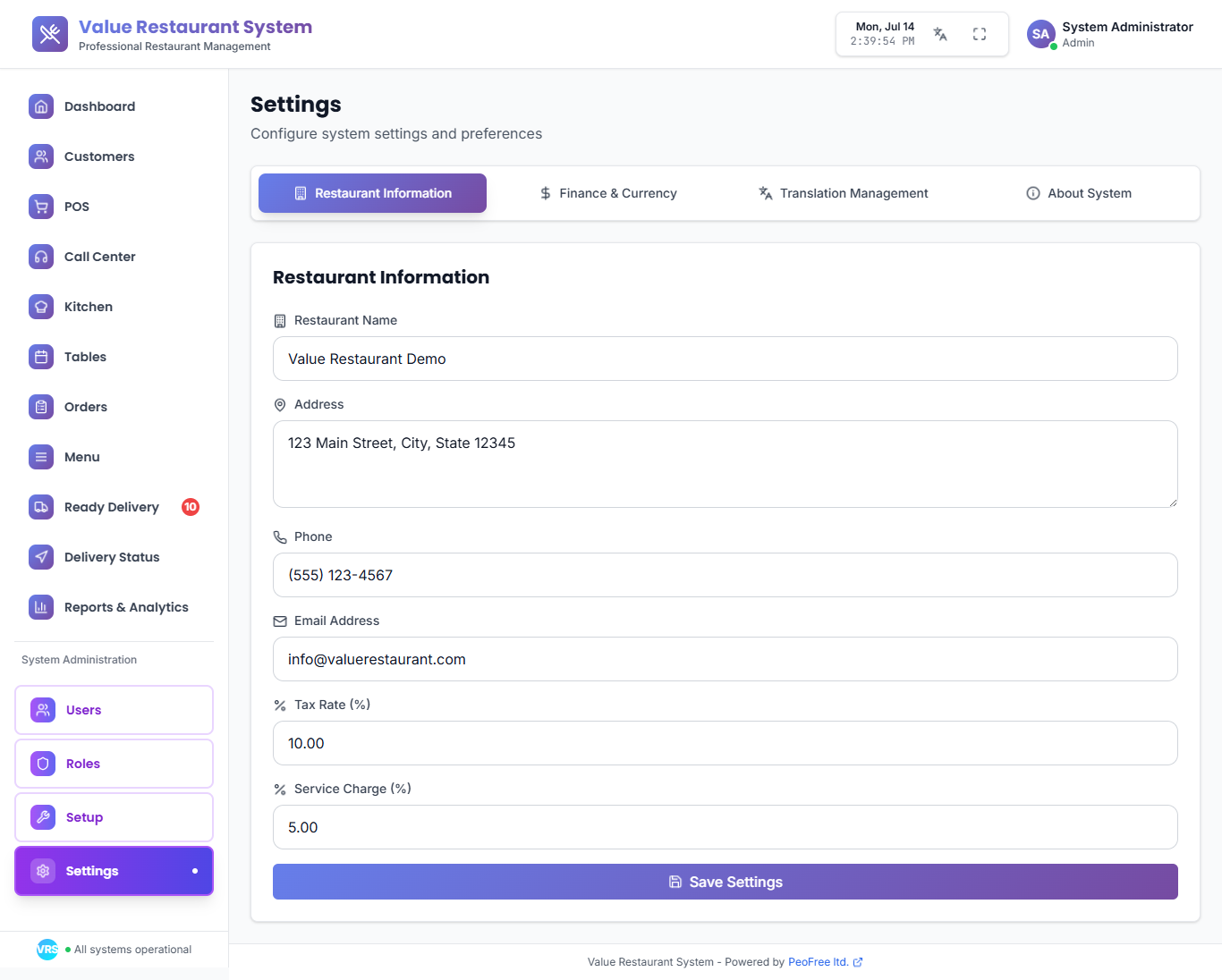Image resolution: width=1222 pixels, height=980 pixels.
Task: Open the Dashboard home icon
Action: pyautogui.click(x=41, y=106)
